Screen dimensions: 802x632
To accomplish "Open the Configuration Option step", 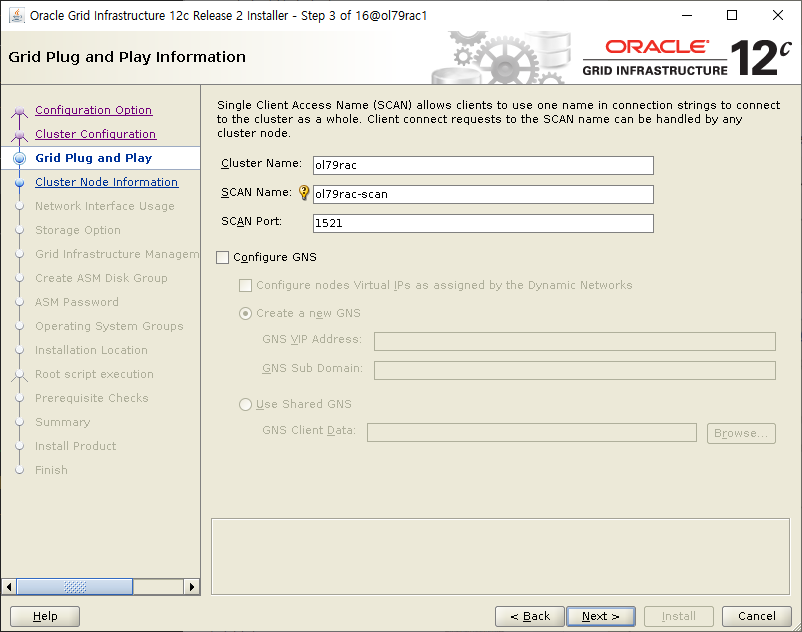I will tap(94, 110).
